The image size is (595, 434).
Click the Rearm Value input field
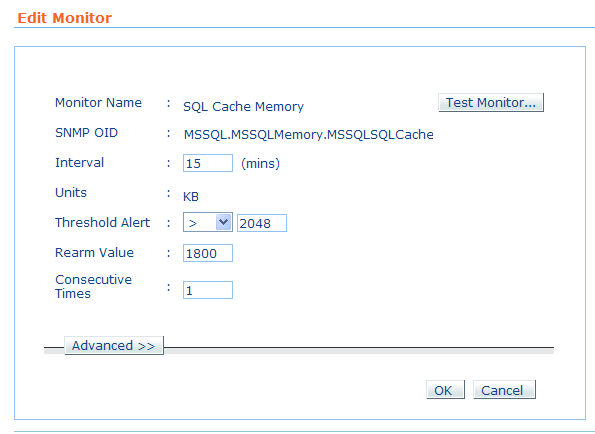208,253
